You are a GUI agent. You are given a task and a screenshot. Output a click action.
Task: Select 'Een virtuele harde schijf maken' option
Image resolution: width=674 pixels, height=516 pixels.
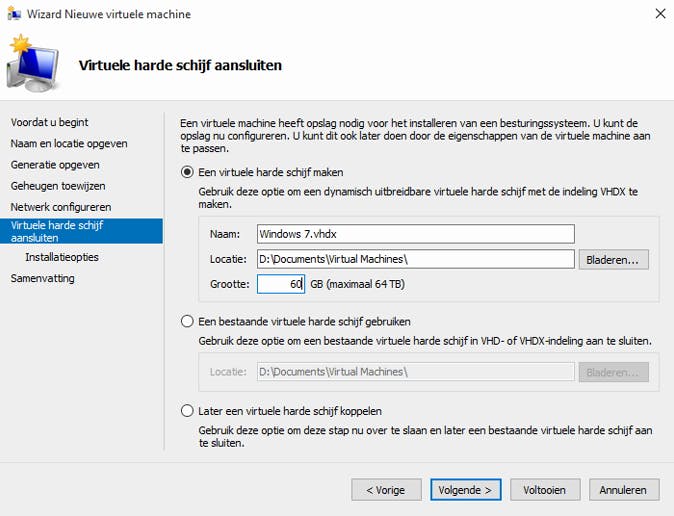[187, 172]
